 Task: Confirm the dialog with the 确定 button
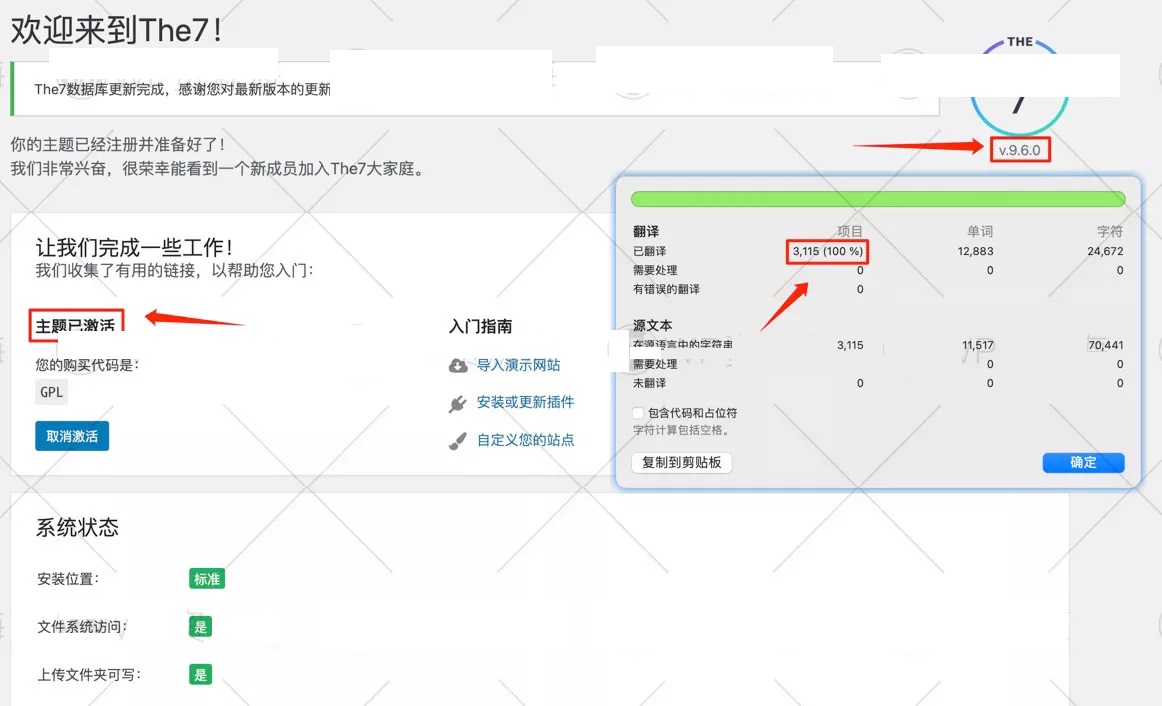click(x=1083, y=462)
